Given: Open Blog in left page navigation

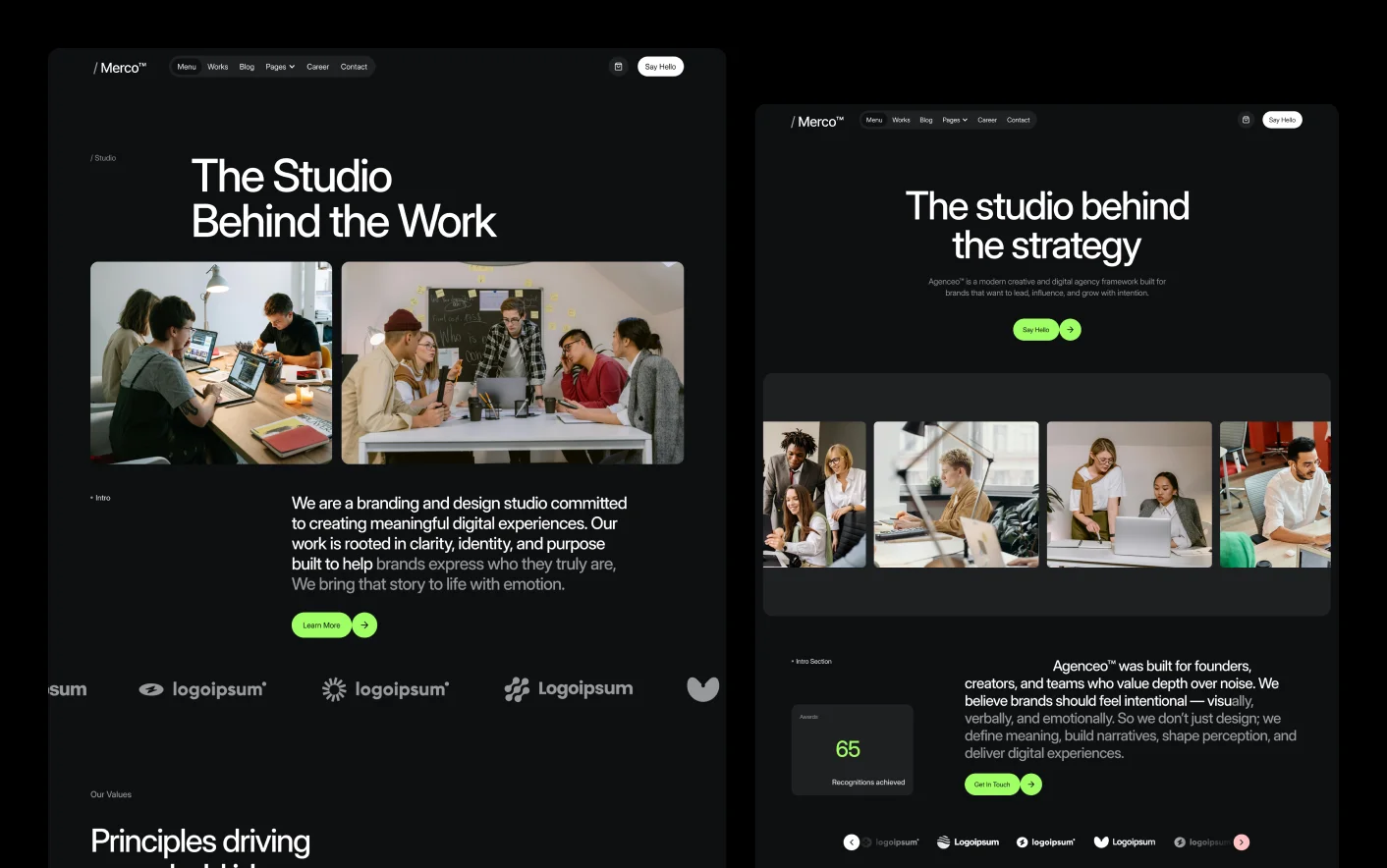Looking at the screenshot, I should (x=247, y=67).
